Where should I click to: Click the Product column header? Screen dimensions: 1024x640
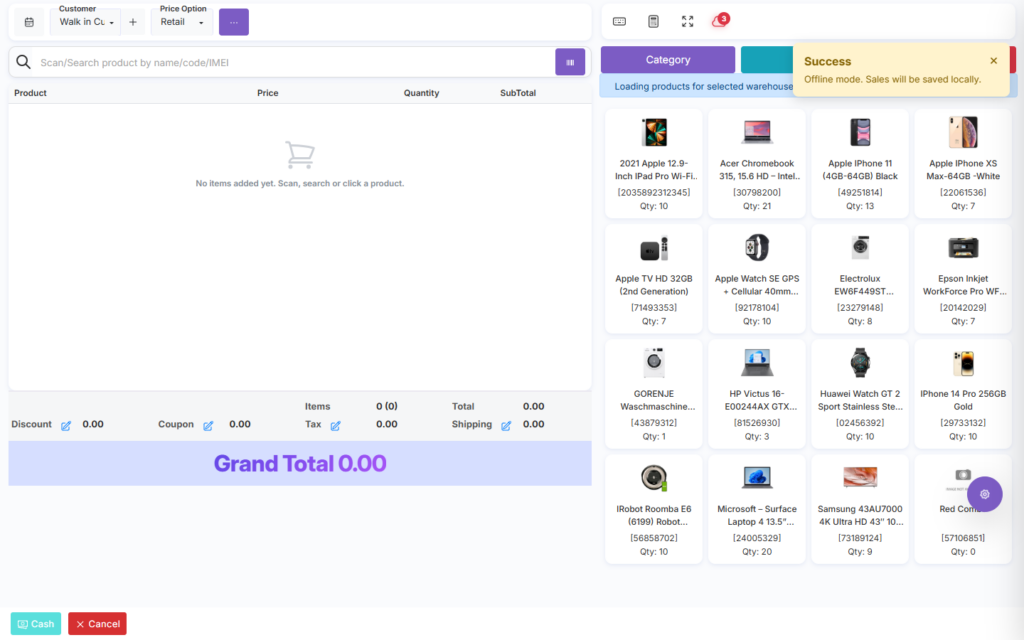click(30, 93)
